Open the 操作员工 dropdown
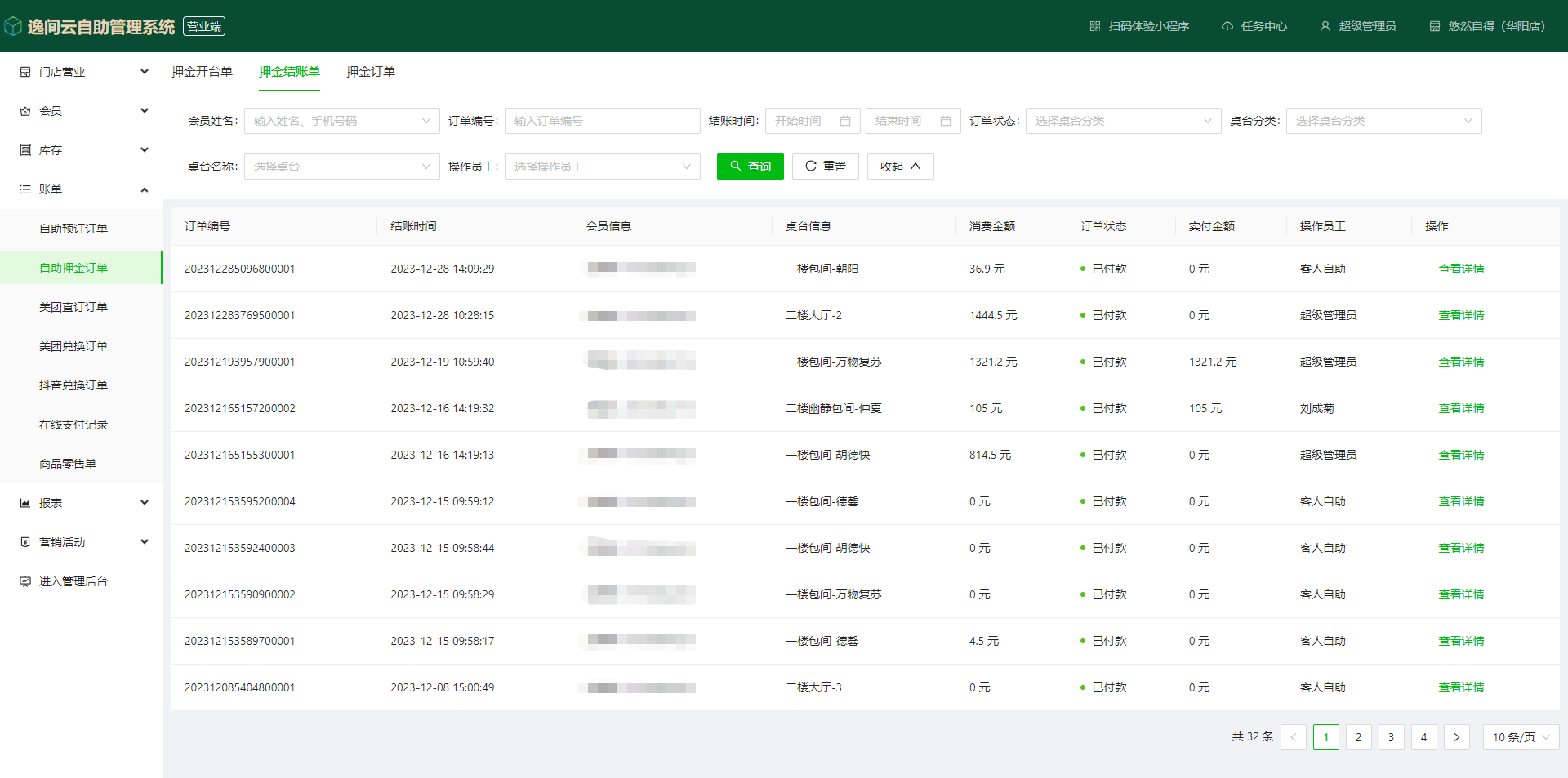 click(603, 167)
